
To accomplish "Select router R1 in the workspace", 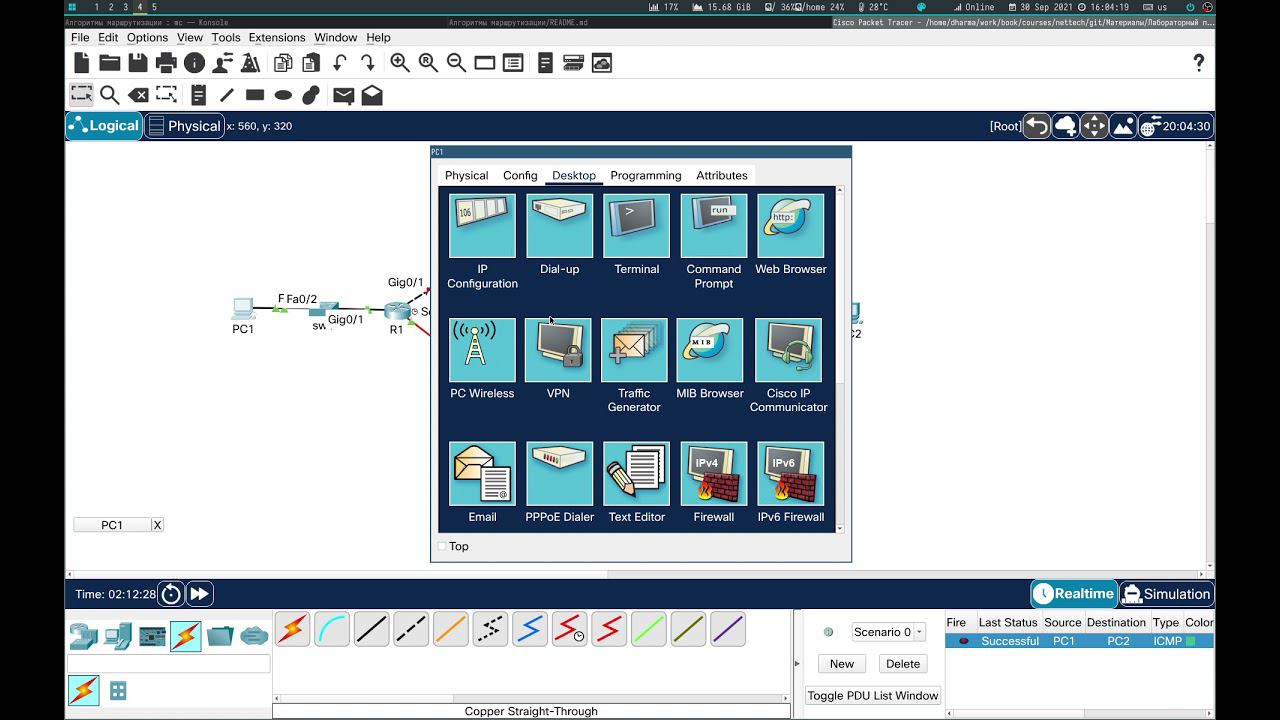I will (x=397, y=311).
